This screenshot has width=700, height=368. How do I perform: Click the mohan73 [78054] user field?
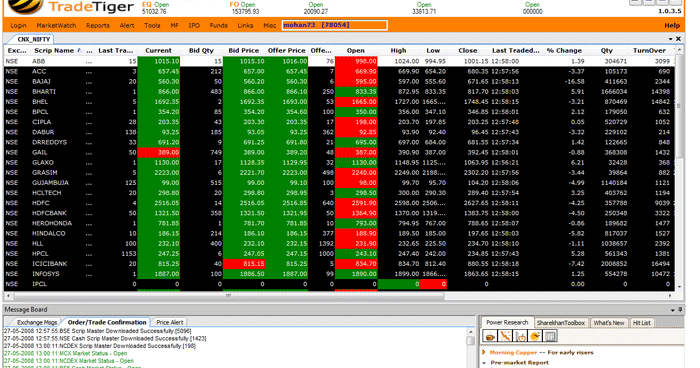coord(334,25)
